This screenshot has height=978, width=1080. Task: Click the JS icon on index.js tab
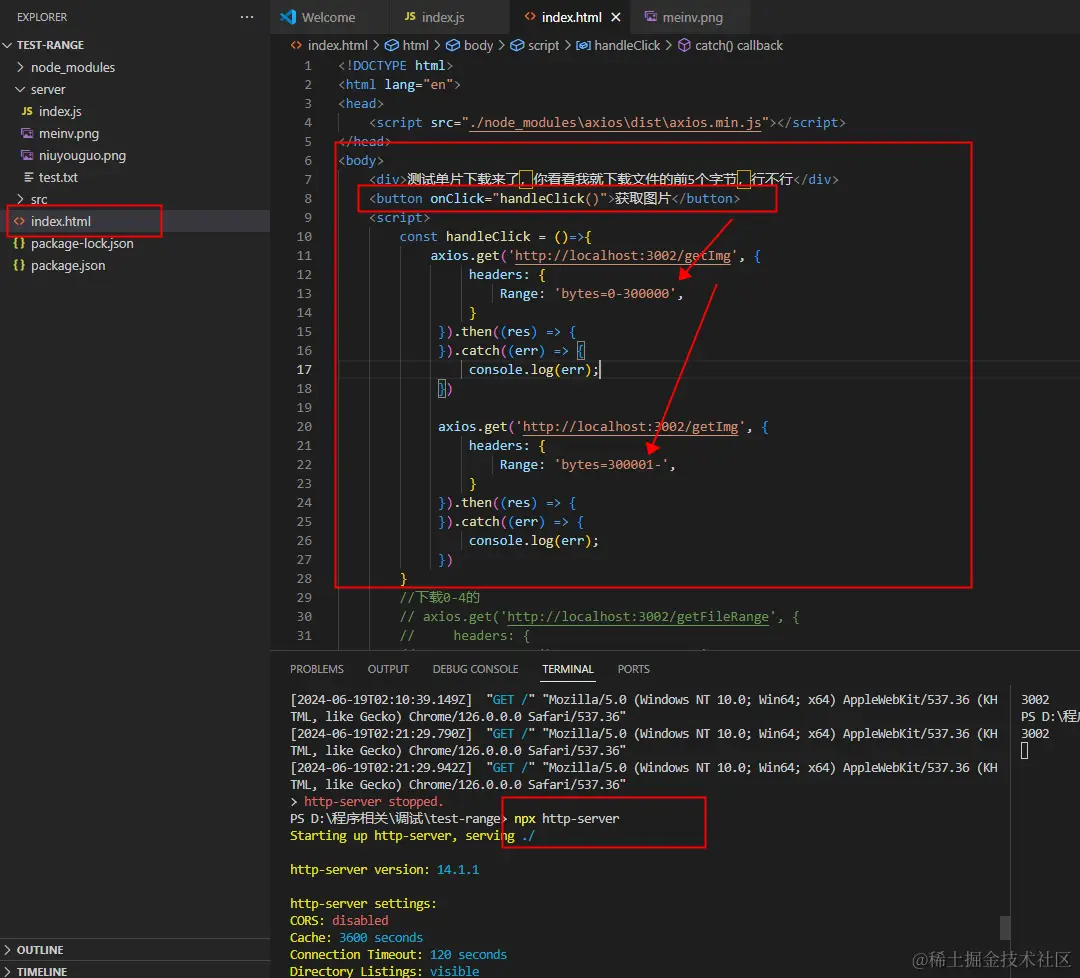(x=410, y=17)
